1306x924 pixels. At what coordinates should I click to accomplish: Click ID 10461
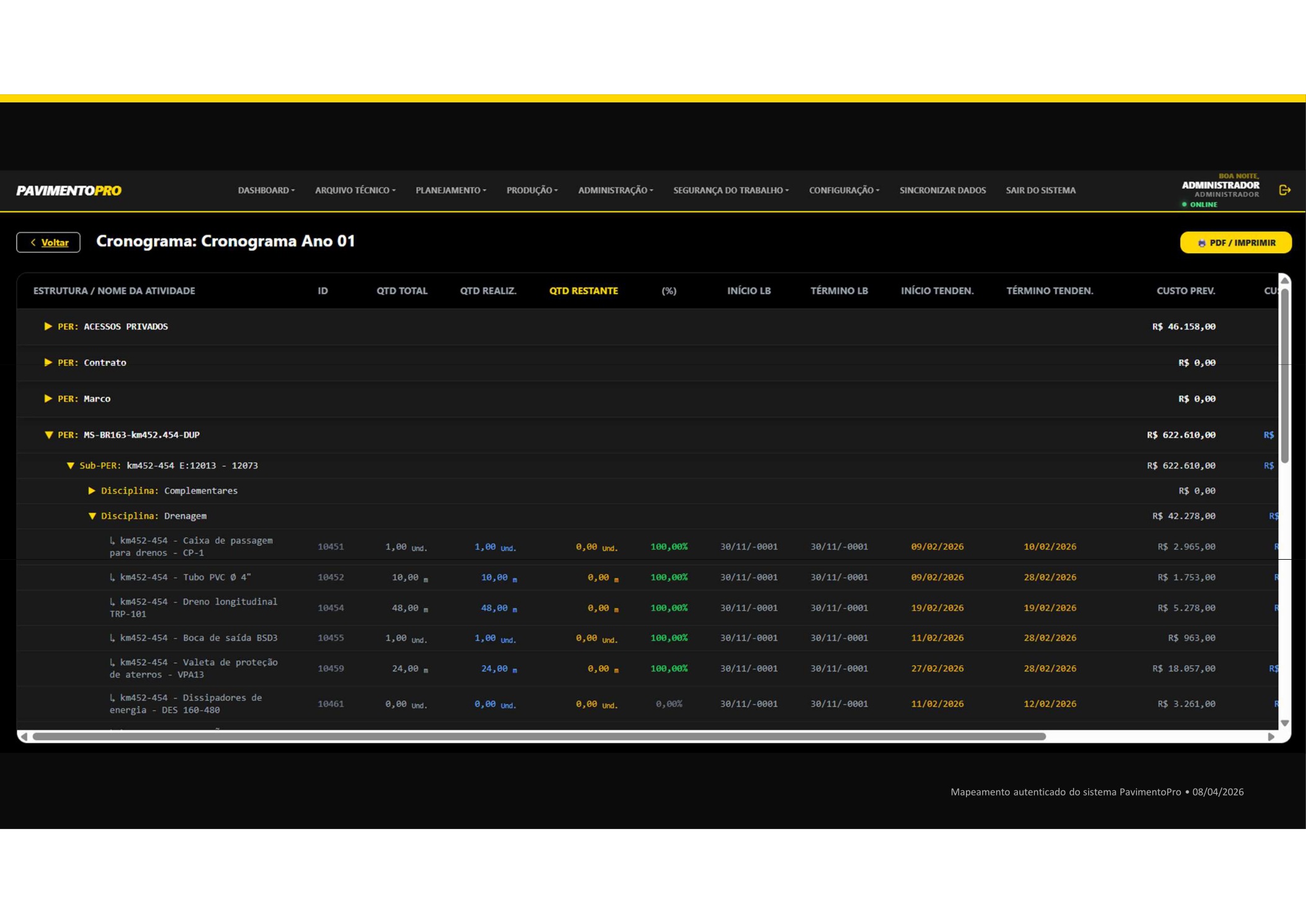[x=330, y=704]
